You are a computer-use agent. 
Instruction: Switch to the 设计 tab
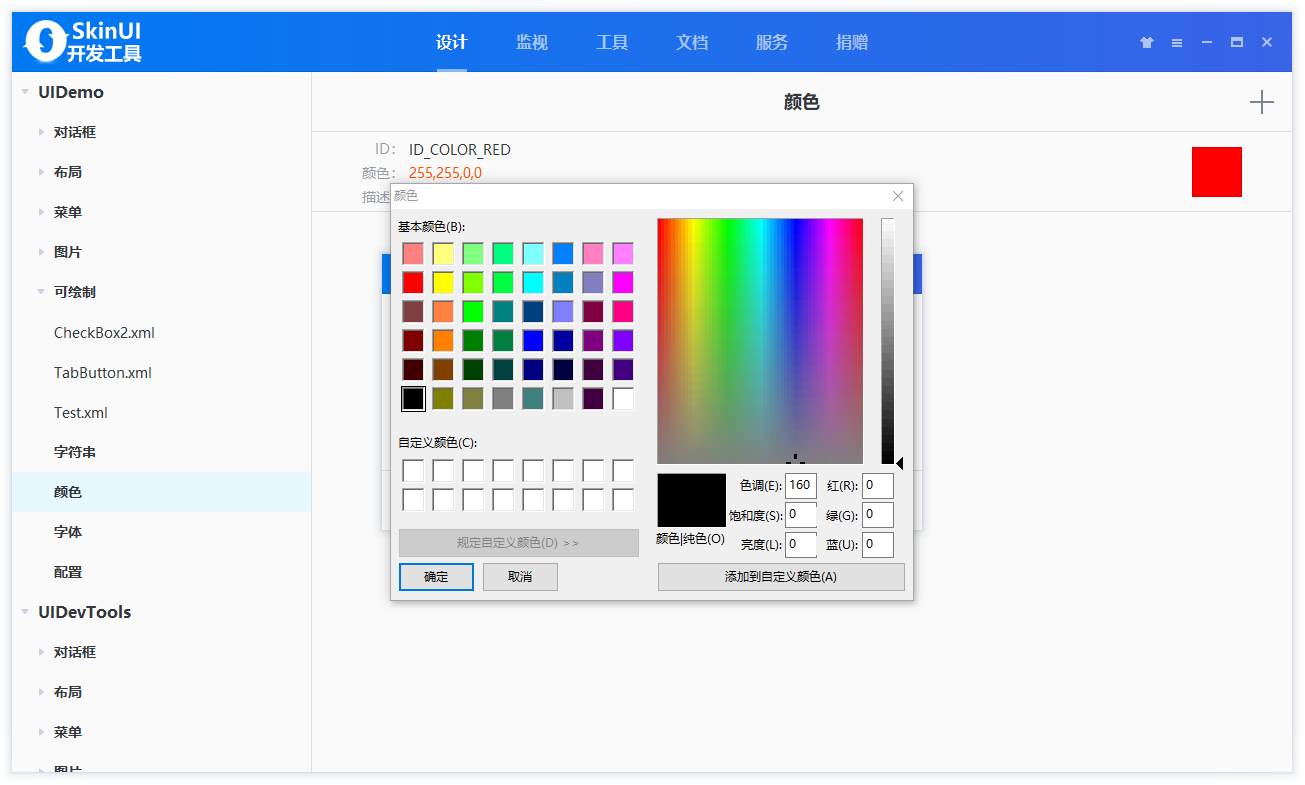[452, 42]
